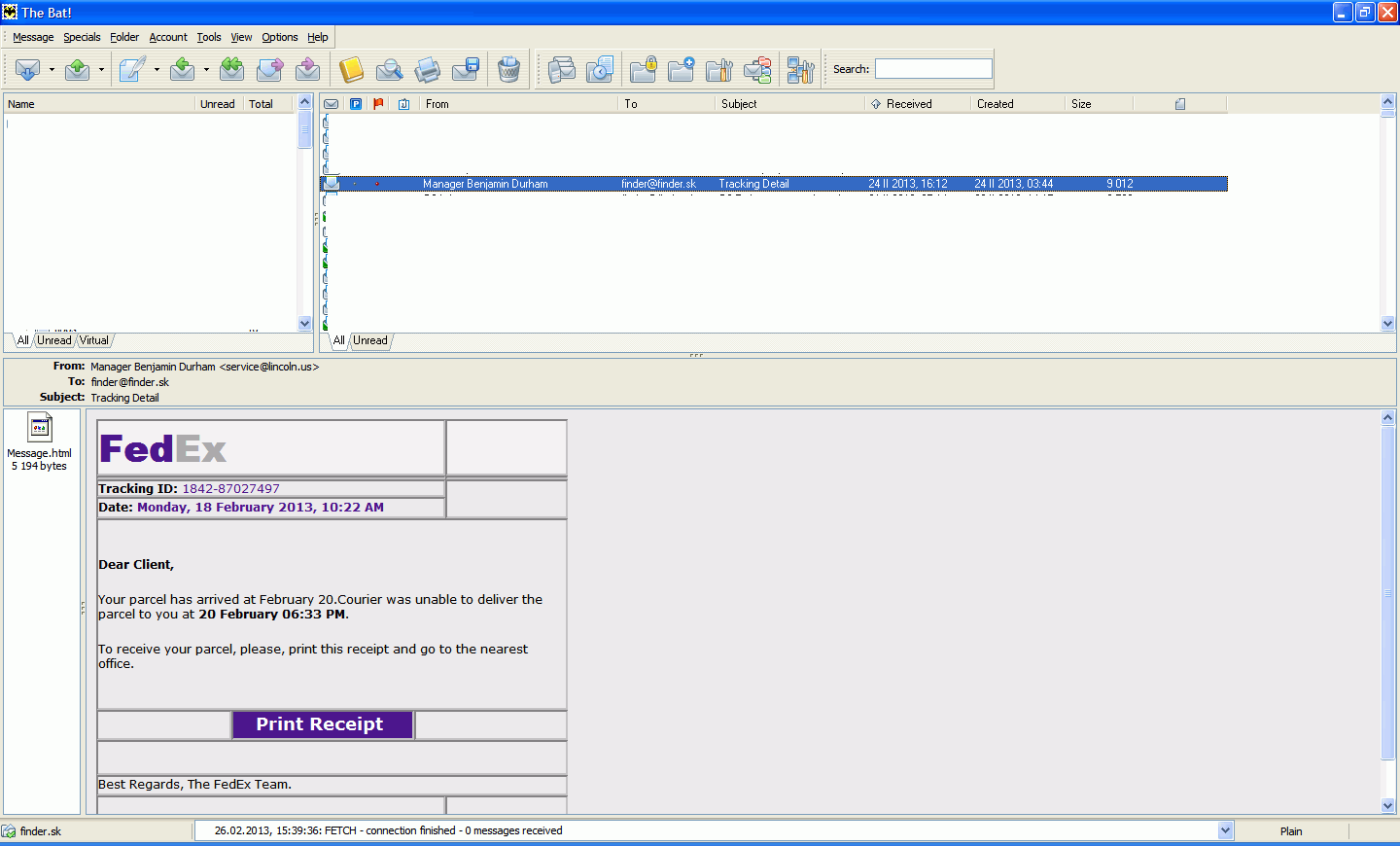Select the Tracking Detail message row
Screen dimensions: 1400x846
coord(774,184)
